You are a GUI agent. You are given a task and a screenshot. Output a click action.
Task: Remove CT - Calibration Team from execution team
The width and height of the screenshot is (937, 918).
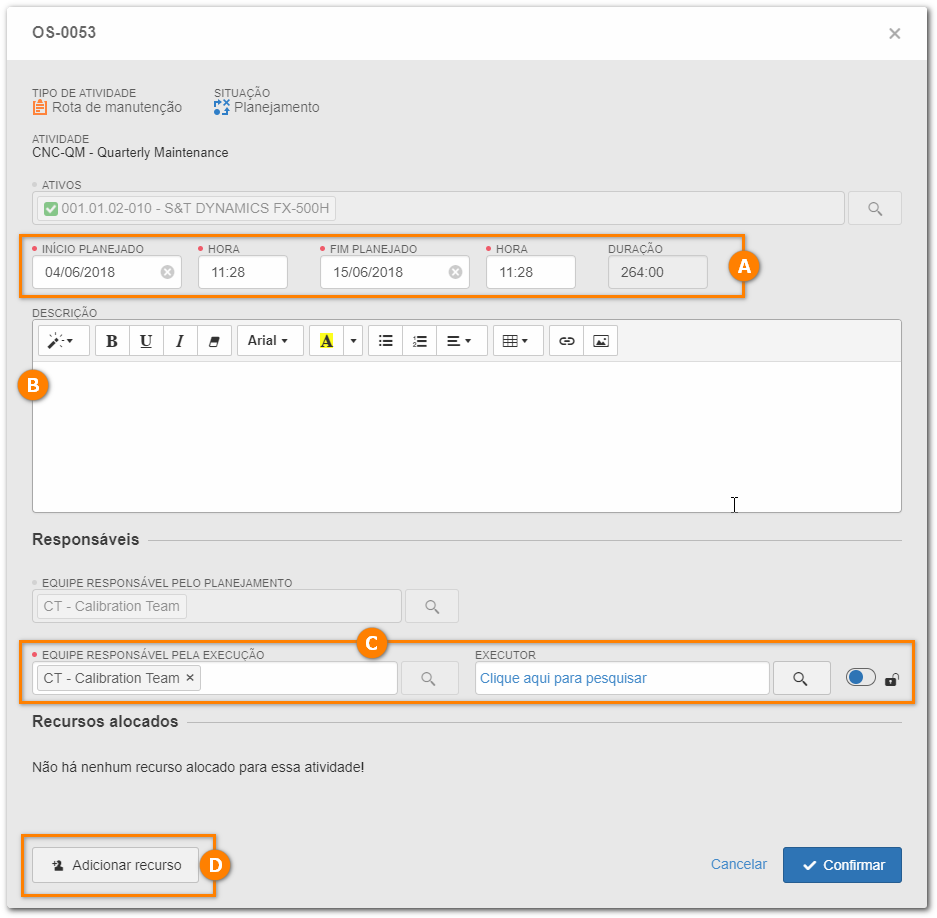pos(190,678)
